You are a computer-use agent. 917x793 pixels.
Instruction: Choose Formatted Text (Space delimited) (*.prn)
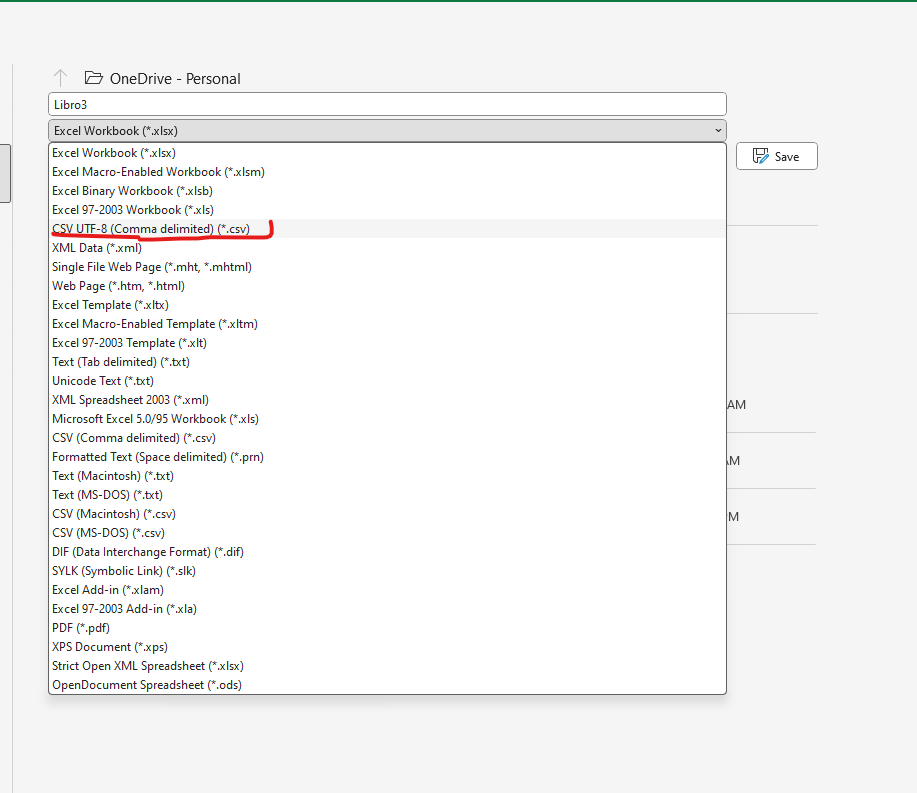tap(387, 457)
